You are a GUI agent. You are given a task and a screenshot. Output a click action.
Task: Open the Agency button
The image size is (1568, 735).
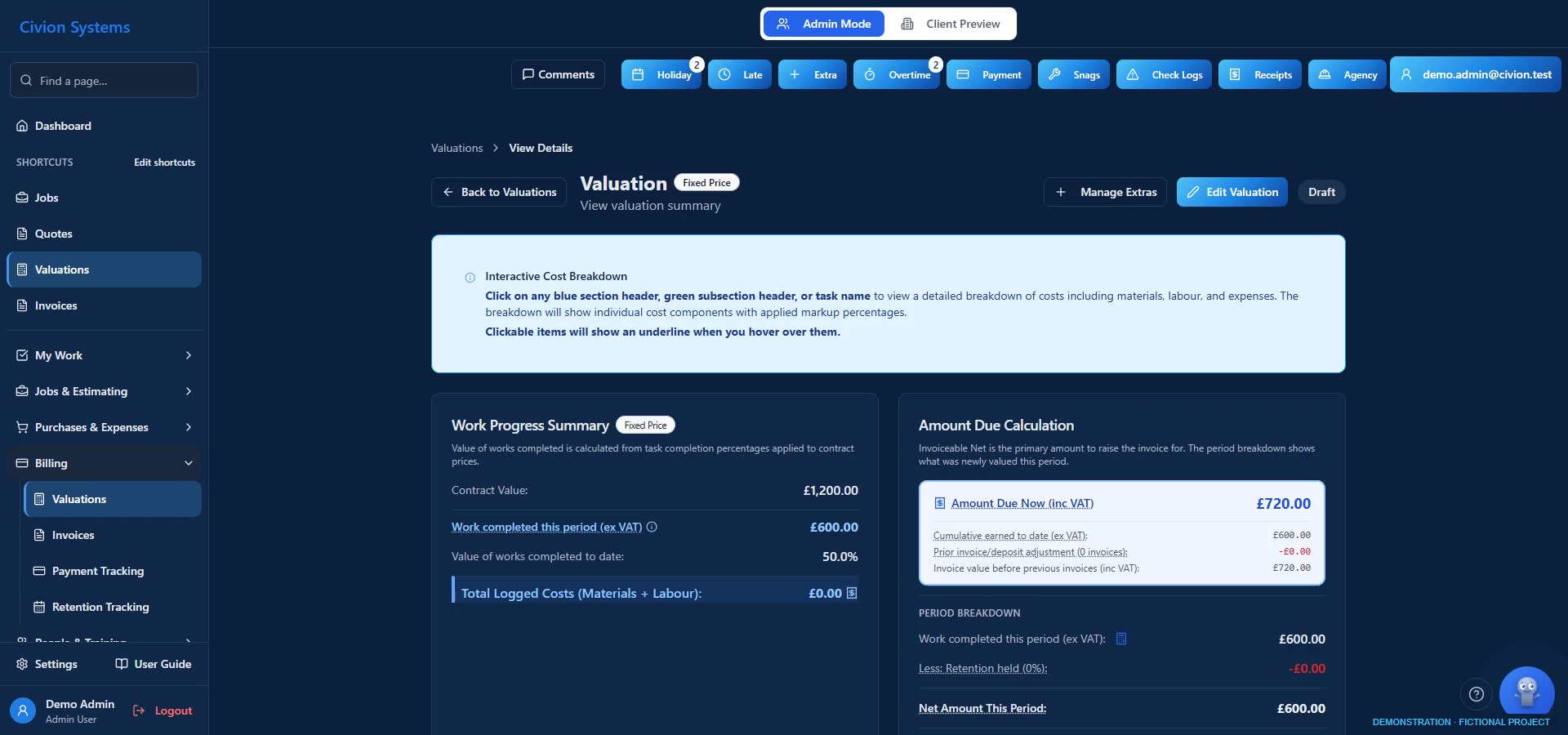[x=1347, y=74]
